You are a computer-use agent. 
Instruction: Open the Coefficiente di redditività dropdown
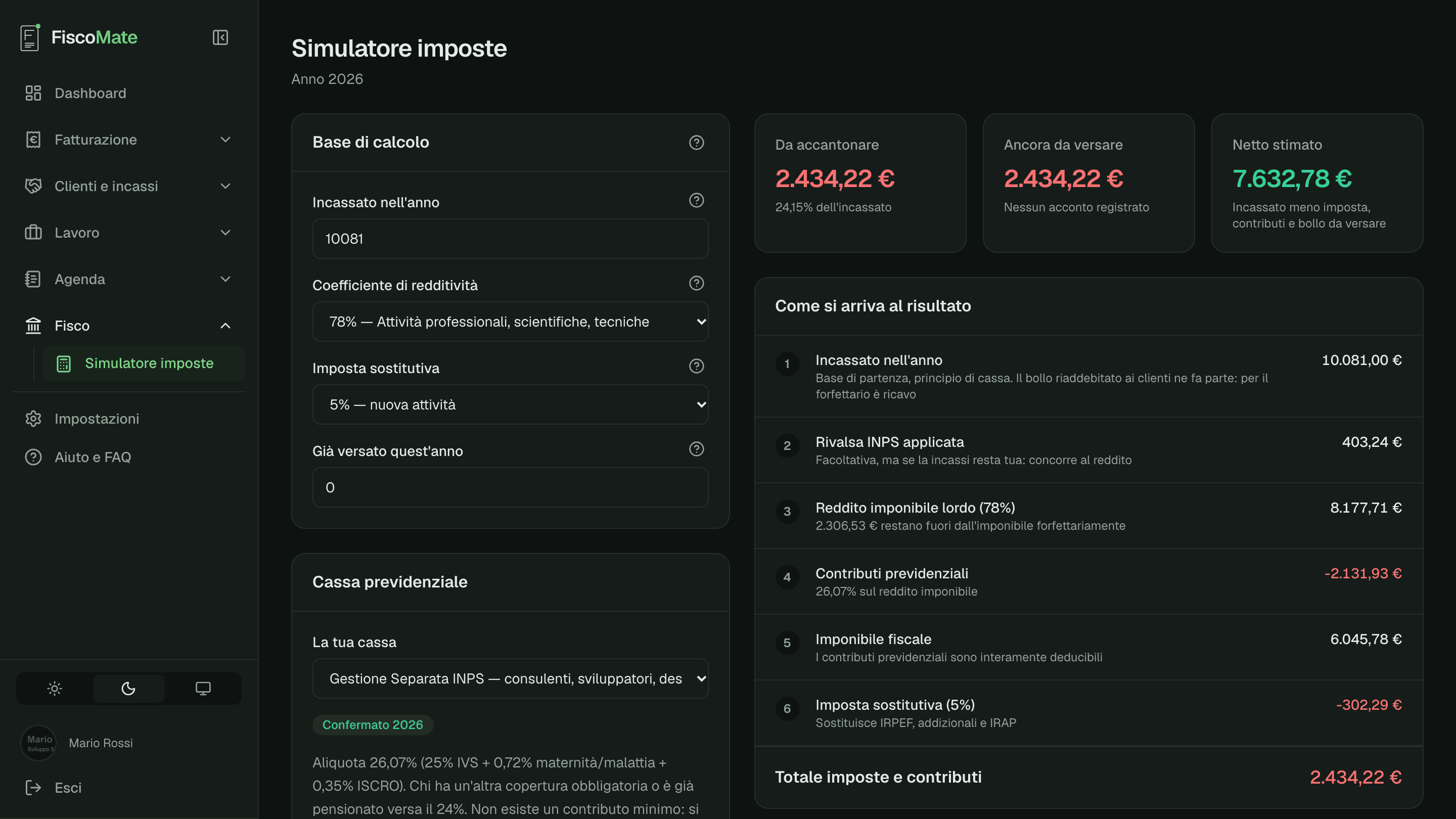pyautogui.click(x=511, y=322)
